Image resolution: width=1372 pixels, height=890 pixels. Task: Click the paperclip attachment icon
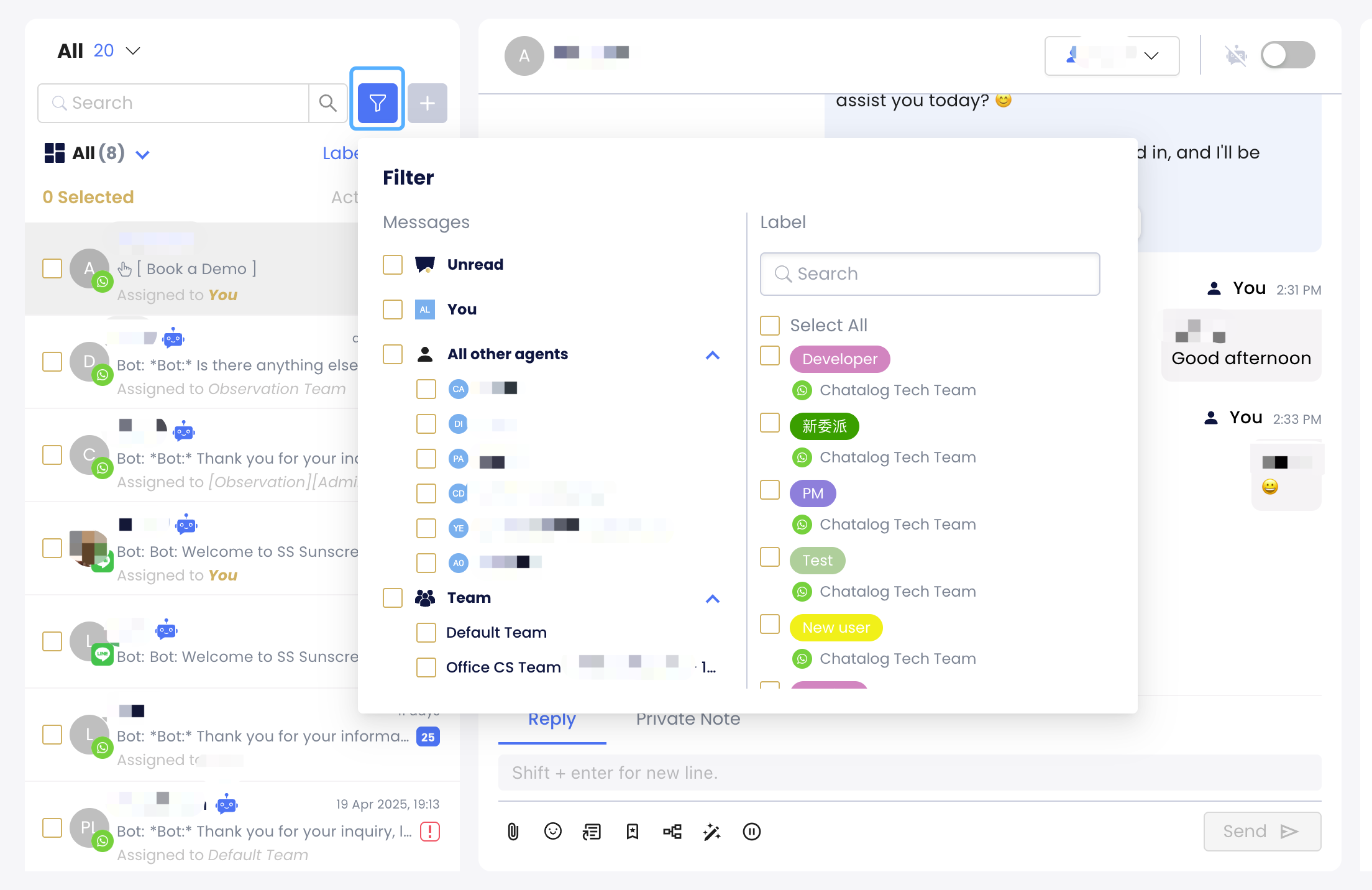point(513,832)
